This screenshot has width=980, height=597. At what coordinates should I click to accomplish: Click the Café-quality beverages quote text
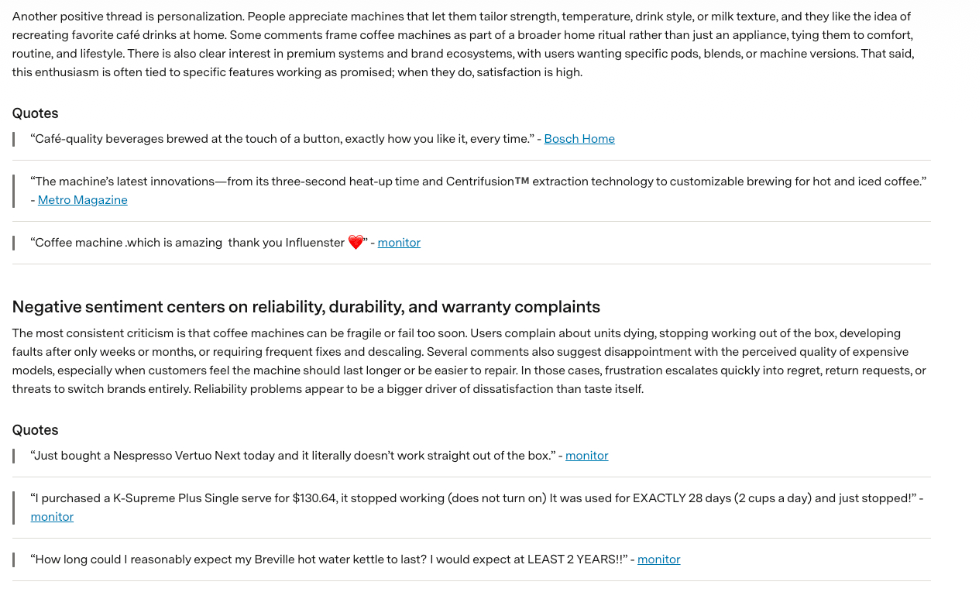click(x=282, y=139)
